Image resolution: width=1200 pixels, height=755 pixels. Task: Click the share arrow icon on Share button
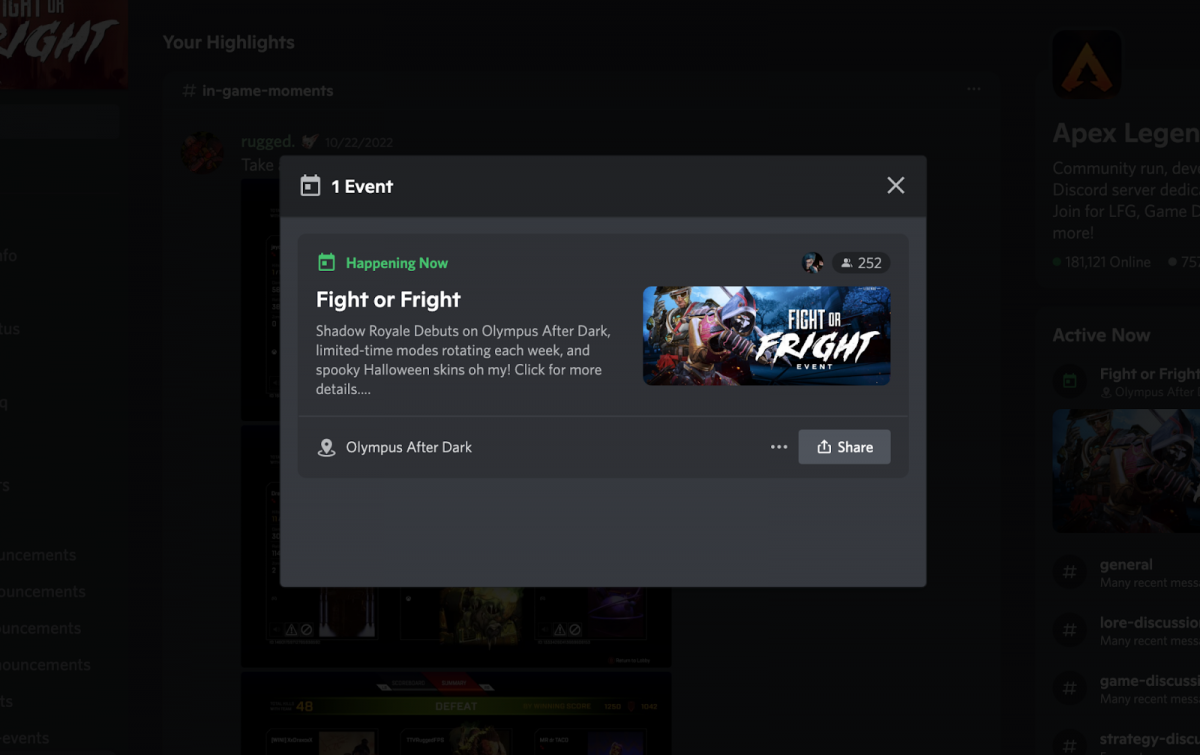(x=824, y=447)
